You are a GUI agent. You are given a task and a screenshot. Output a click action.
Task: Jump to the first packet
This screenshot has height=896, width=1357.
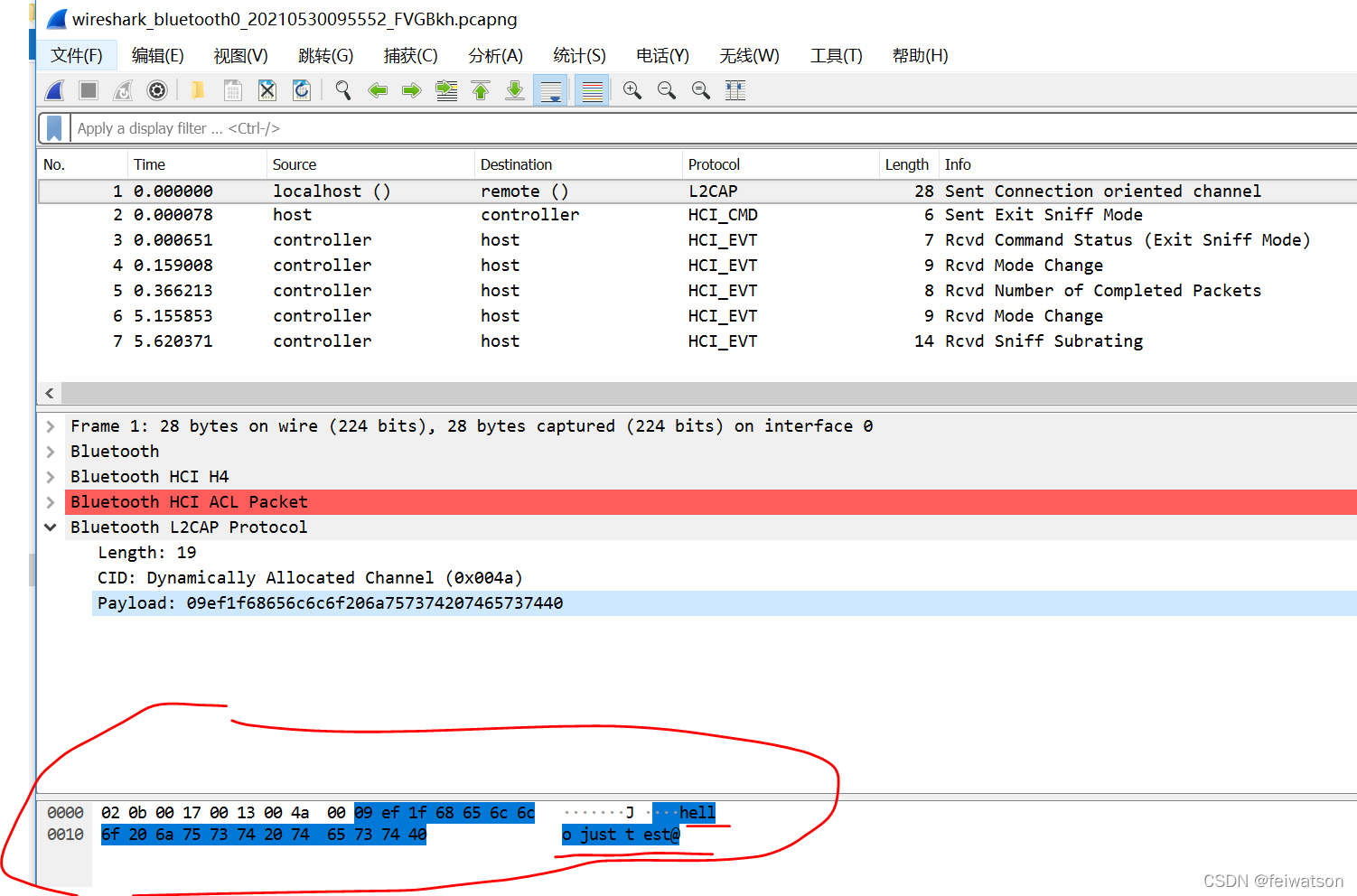pos(481,90)
